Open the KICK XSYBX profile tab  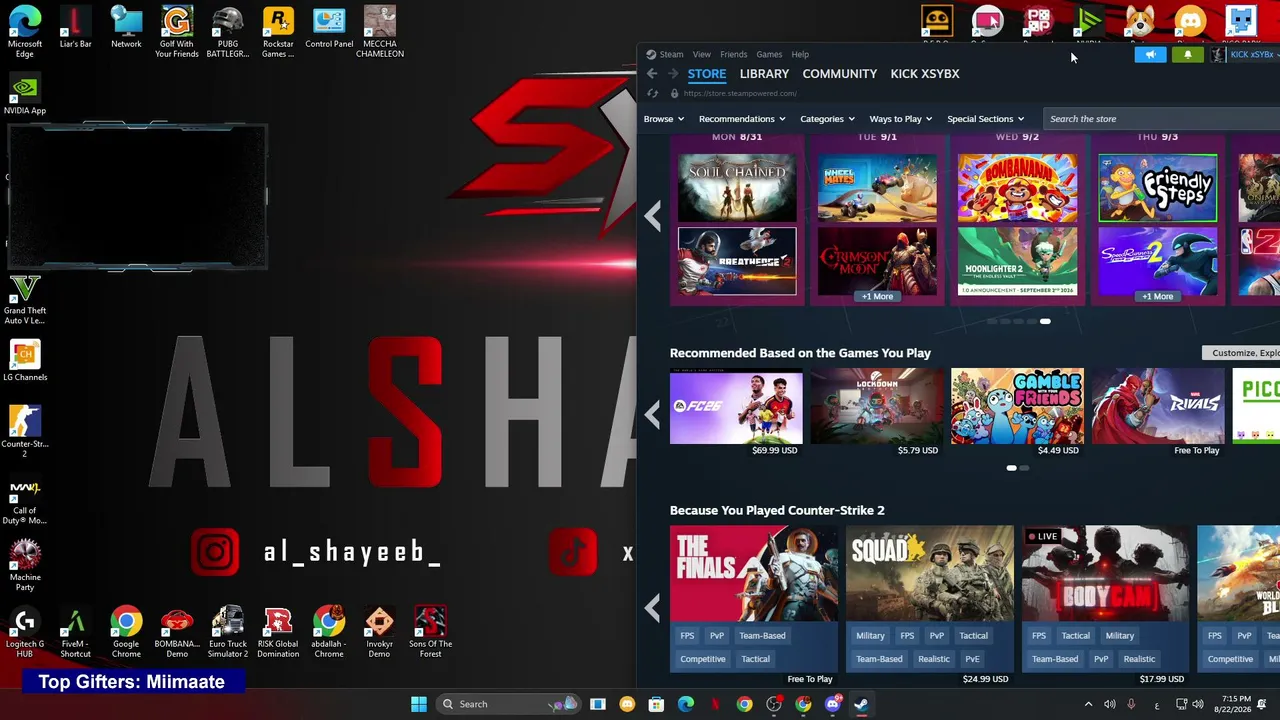coord(925,74)
